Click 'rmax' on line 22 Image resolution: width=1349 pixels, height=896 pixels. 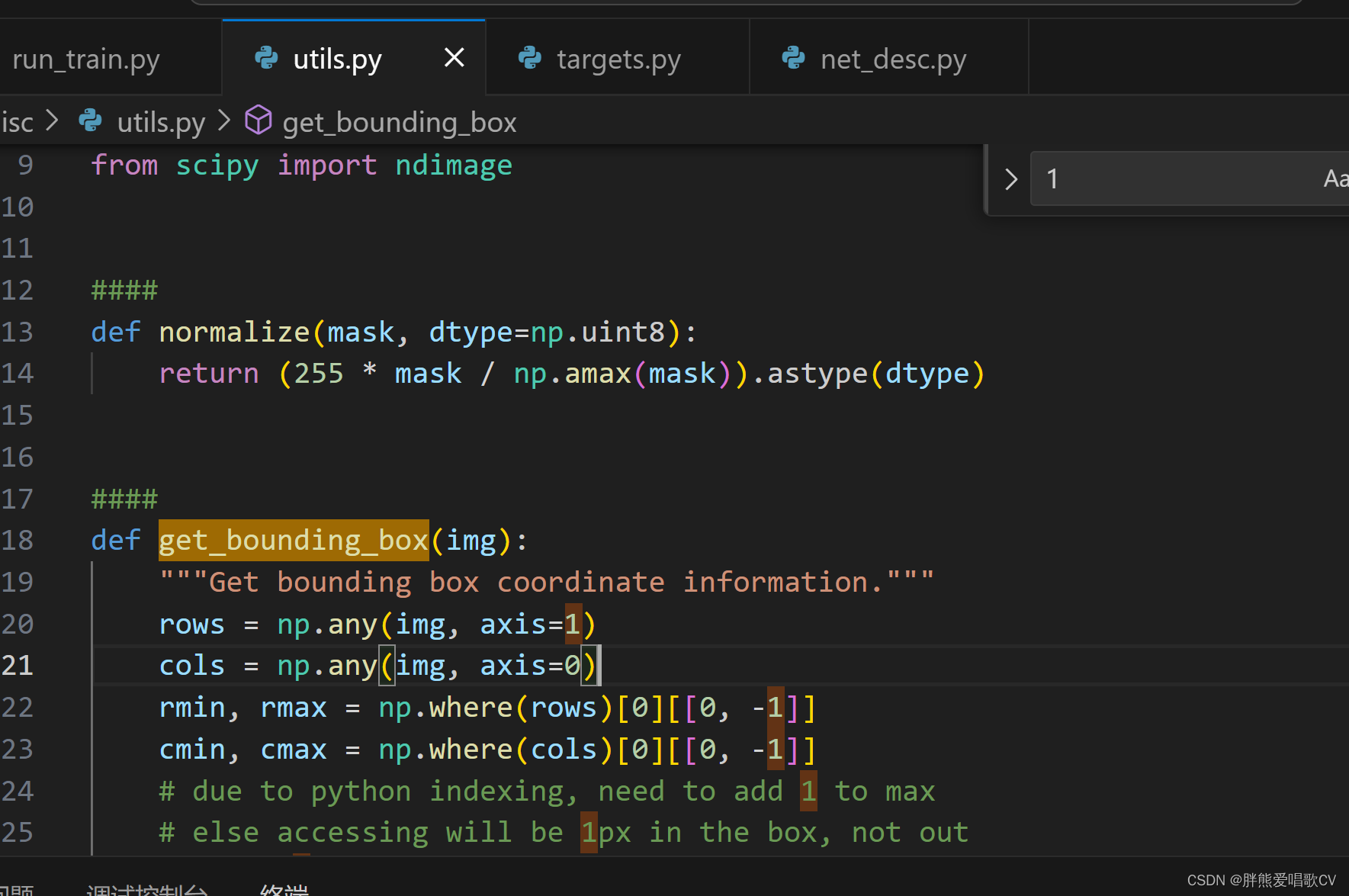[294, 708]
